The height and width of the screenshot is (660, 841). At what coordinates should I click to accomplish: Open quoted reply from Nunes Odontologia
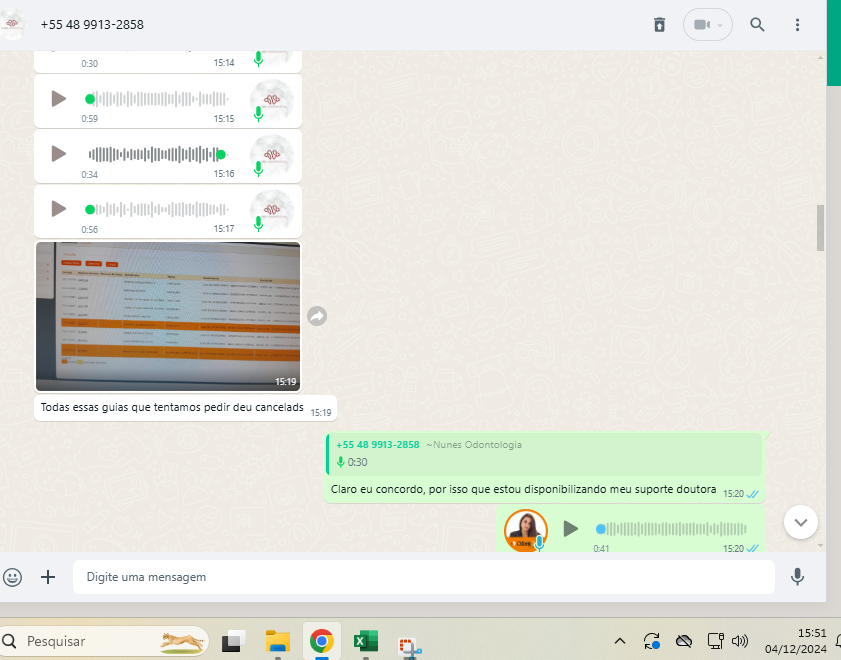543,453
